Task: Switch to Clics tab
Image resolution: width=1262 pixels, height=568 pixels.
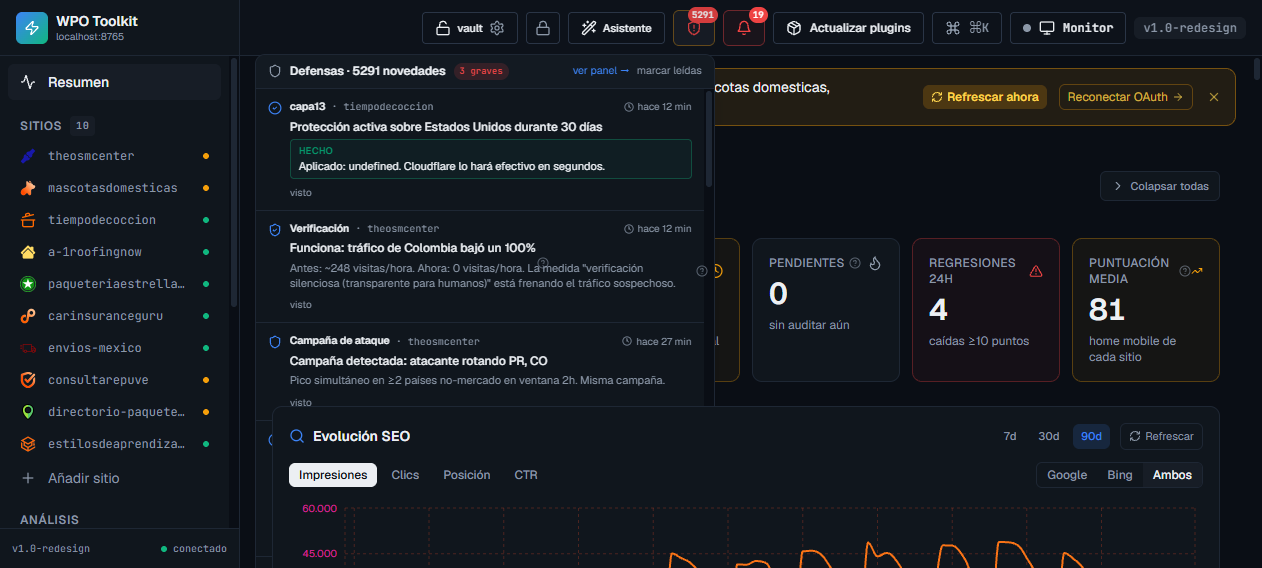Action: 405,475
